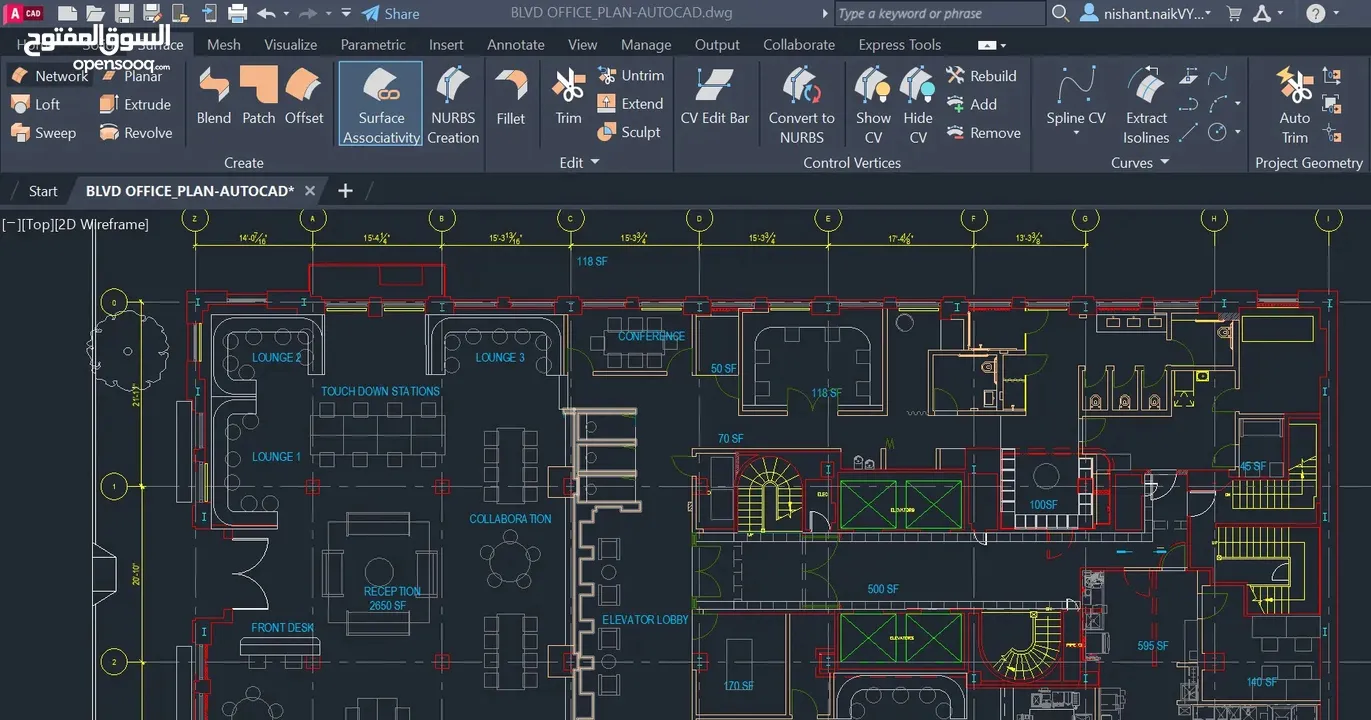The height and width of the screenshot is (720, 1371).
Task: Click the Sculpt tool
Action: 629,132
